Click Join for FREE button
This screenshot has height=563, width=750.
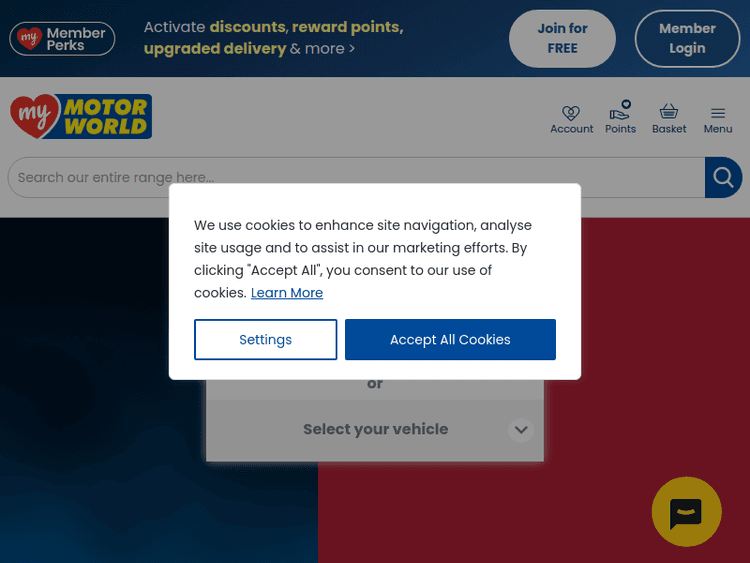(562, 39)
